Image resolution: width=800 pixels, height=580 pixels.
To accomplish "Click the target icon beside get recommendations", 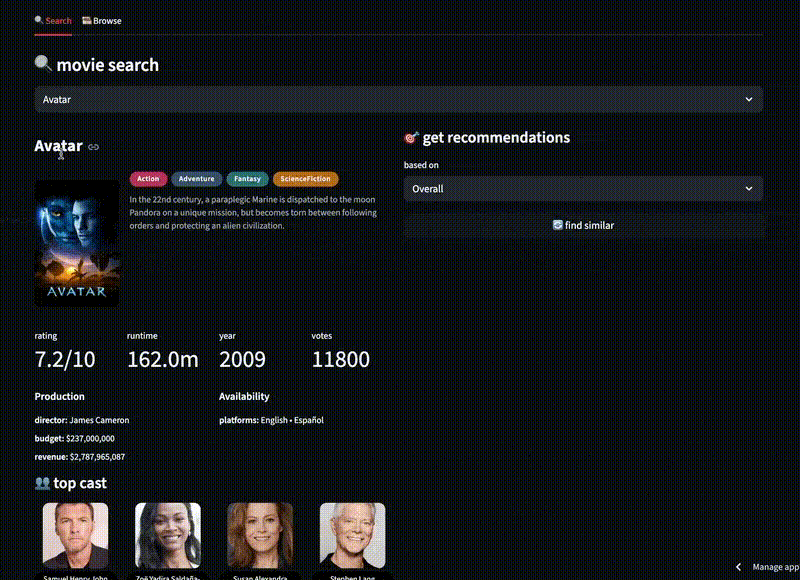I will (411, 138).
